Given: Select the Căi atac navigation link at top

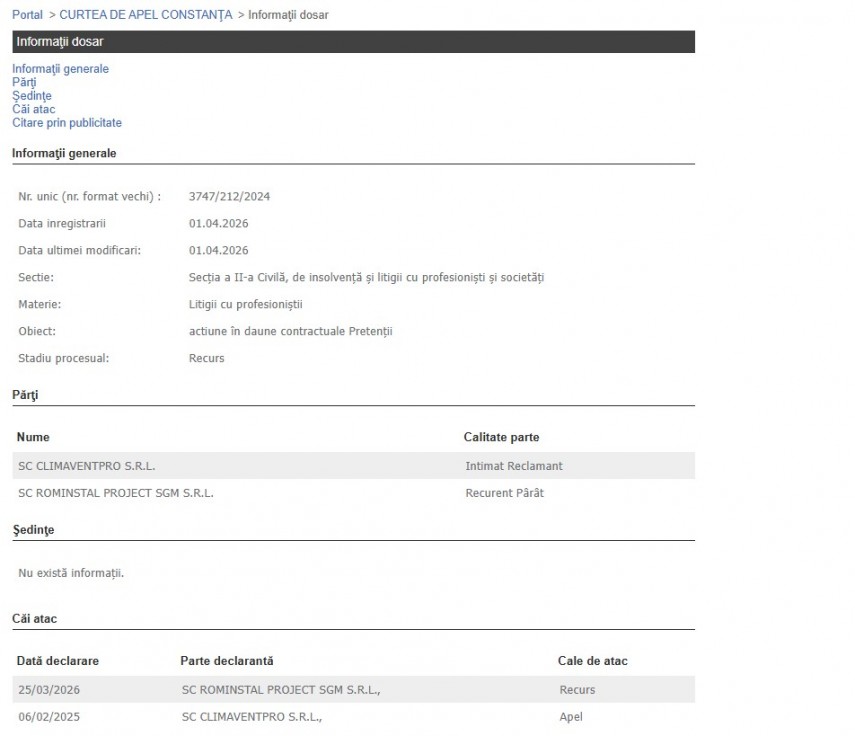Looking at the screenshot, I should [x=34, y=109].
